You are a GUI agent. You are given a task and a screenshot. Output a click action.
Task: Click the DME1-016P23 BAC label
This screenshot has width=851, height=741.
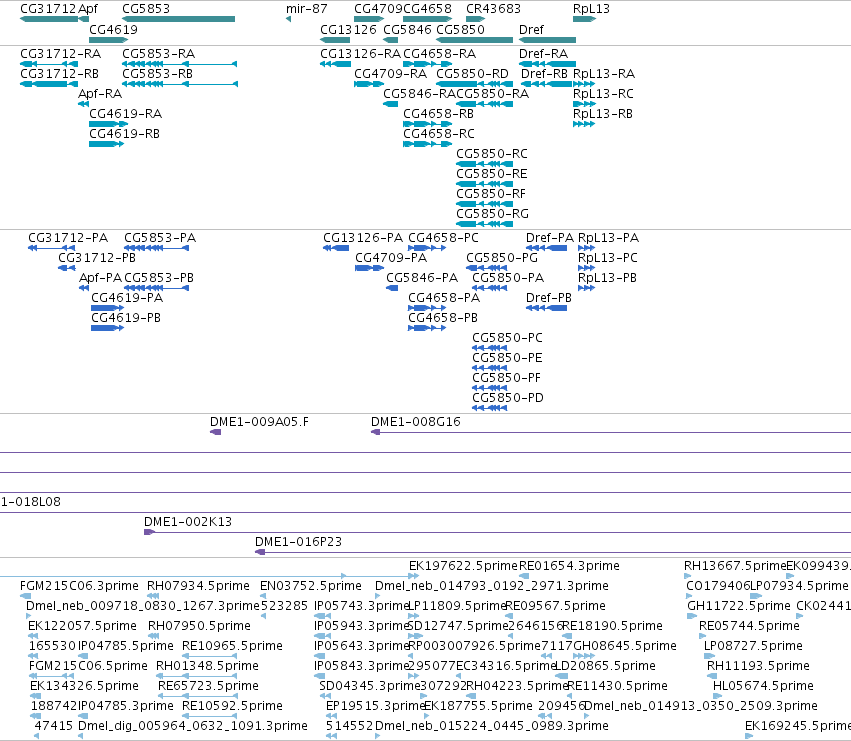299,542
